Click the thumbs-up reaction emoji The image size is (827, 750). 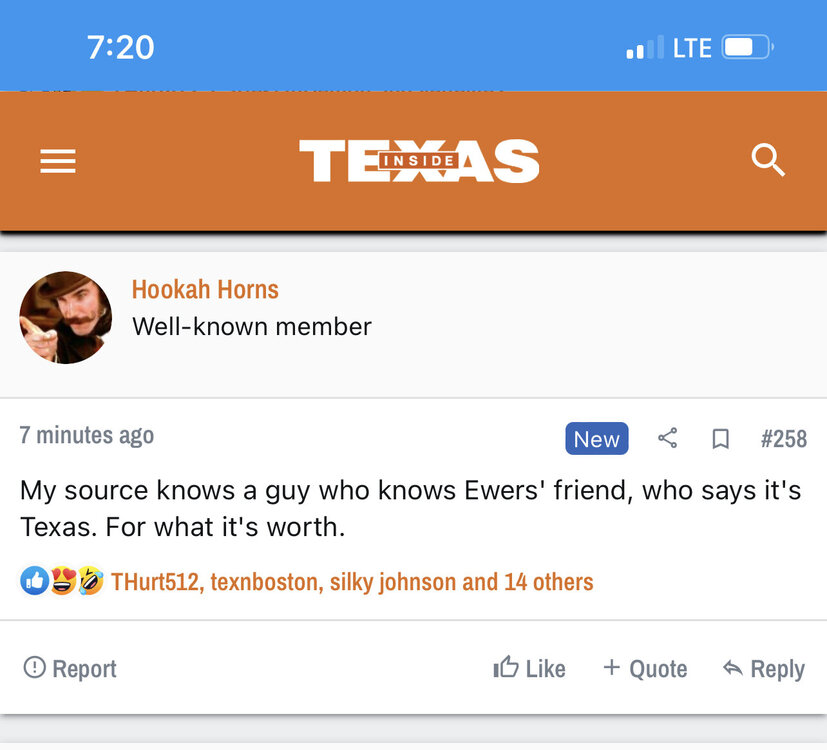click(34, 581)
